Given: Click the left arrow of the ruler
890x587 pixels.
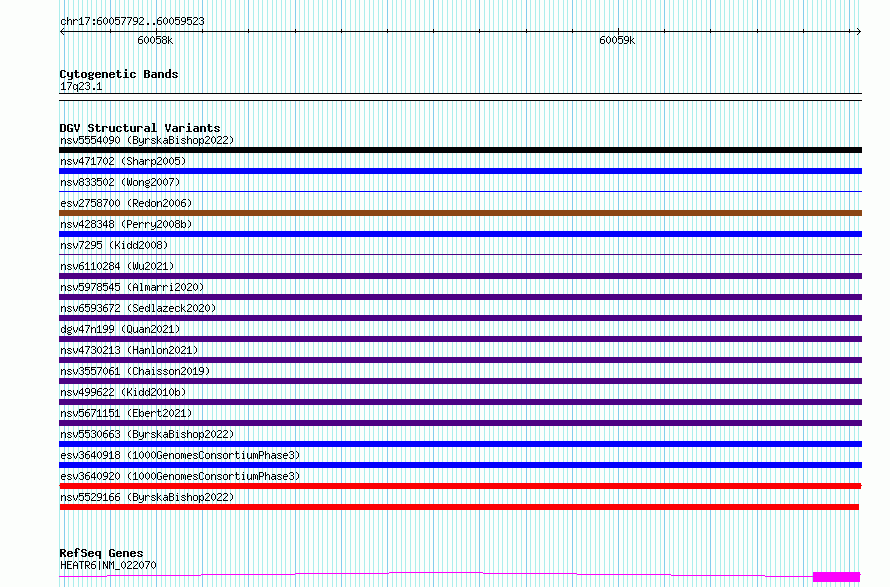Looking at the screenshot, I should (62, 32).
